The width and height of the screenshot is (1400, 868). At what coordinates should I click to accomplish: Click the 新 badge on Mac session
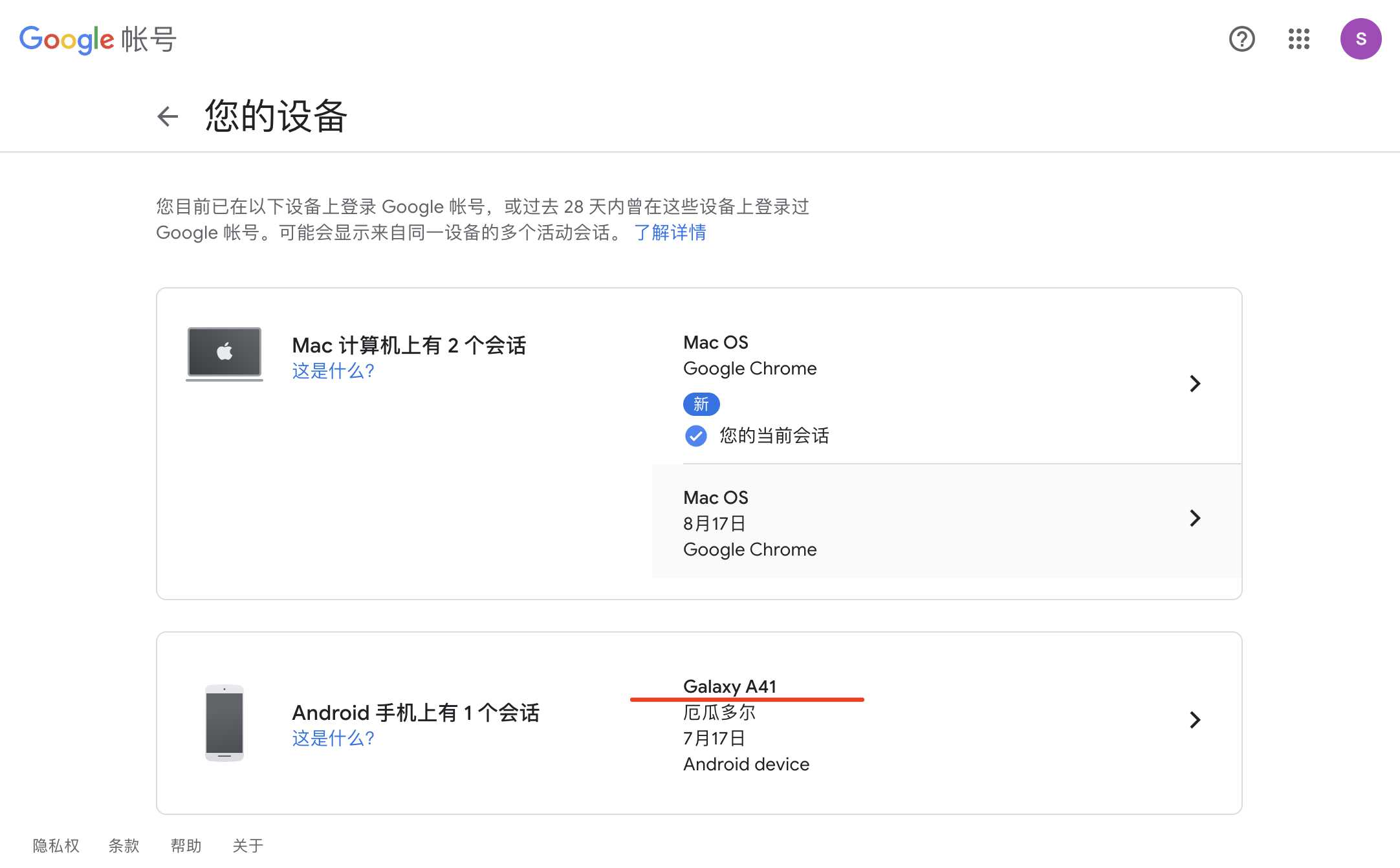tap(701, 404)
